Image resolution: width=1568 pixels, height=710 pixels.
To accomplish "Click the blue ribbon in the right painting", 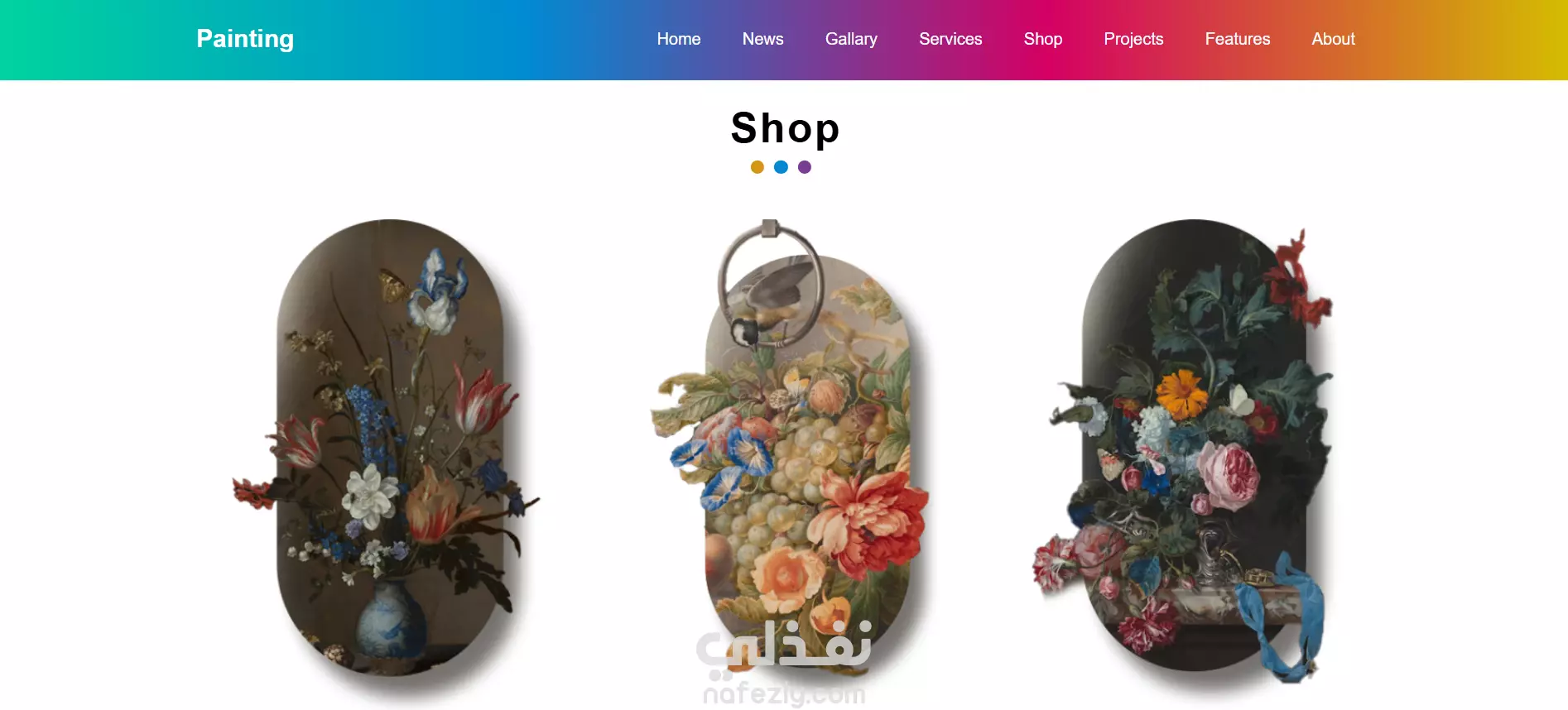I will [1279, 616].
